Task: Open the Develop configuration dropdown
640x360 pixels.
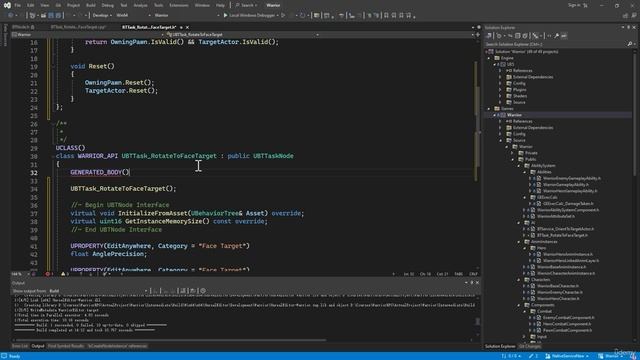Action: (102, 16)
